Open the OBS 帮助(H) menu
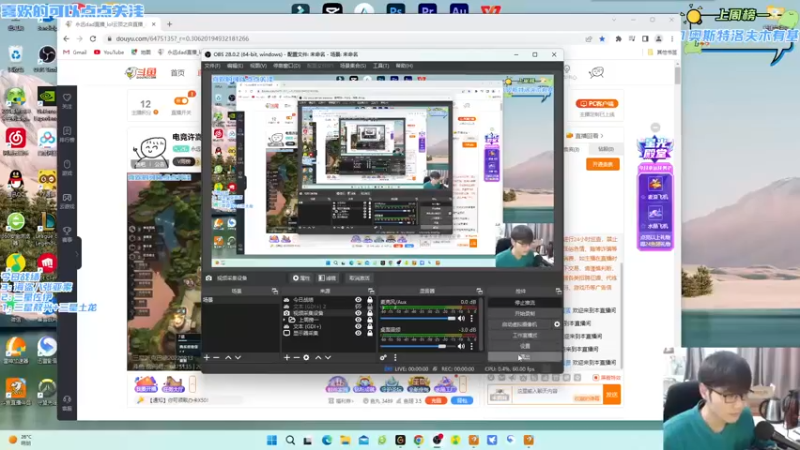The width and height of the screenshot is (800, 450). (x=405, y=66)
